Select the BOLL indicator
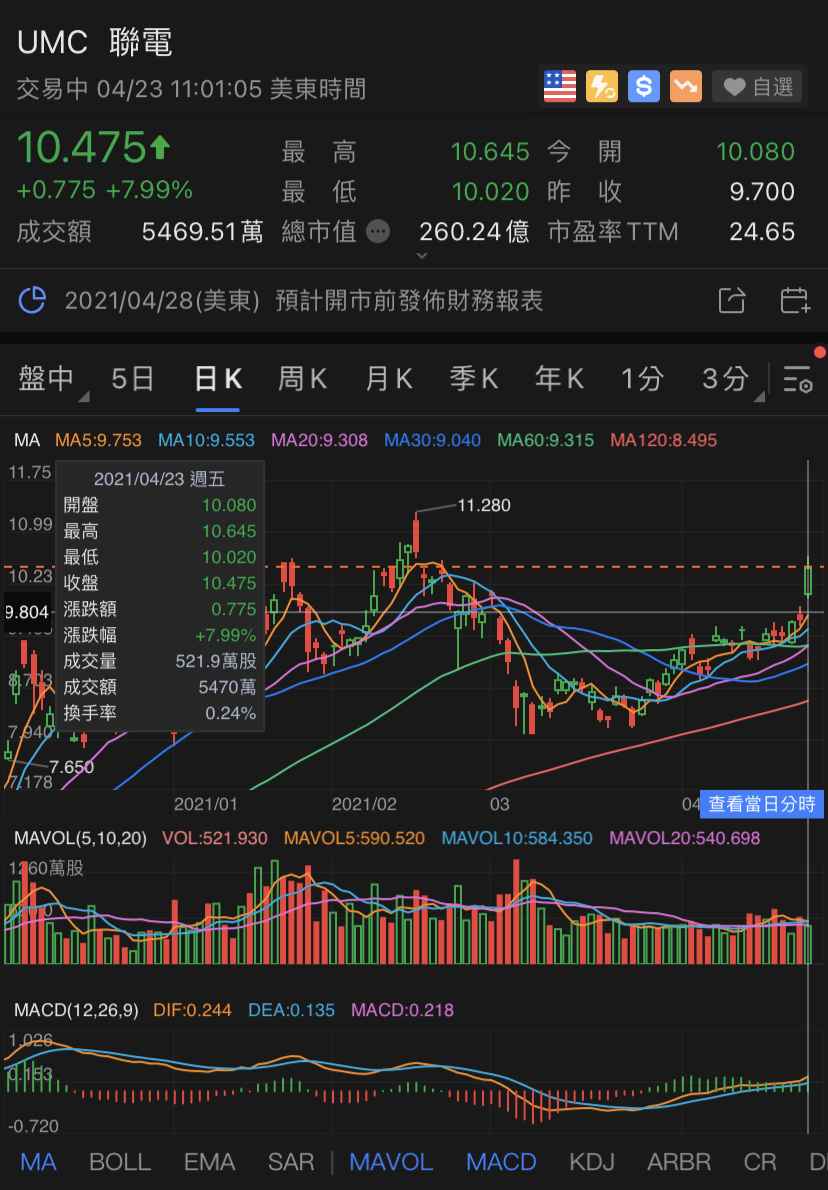Image resolution: width=828 pixels, height=1190 pixels. (119, 1162)
